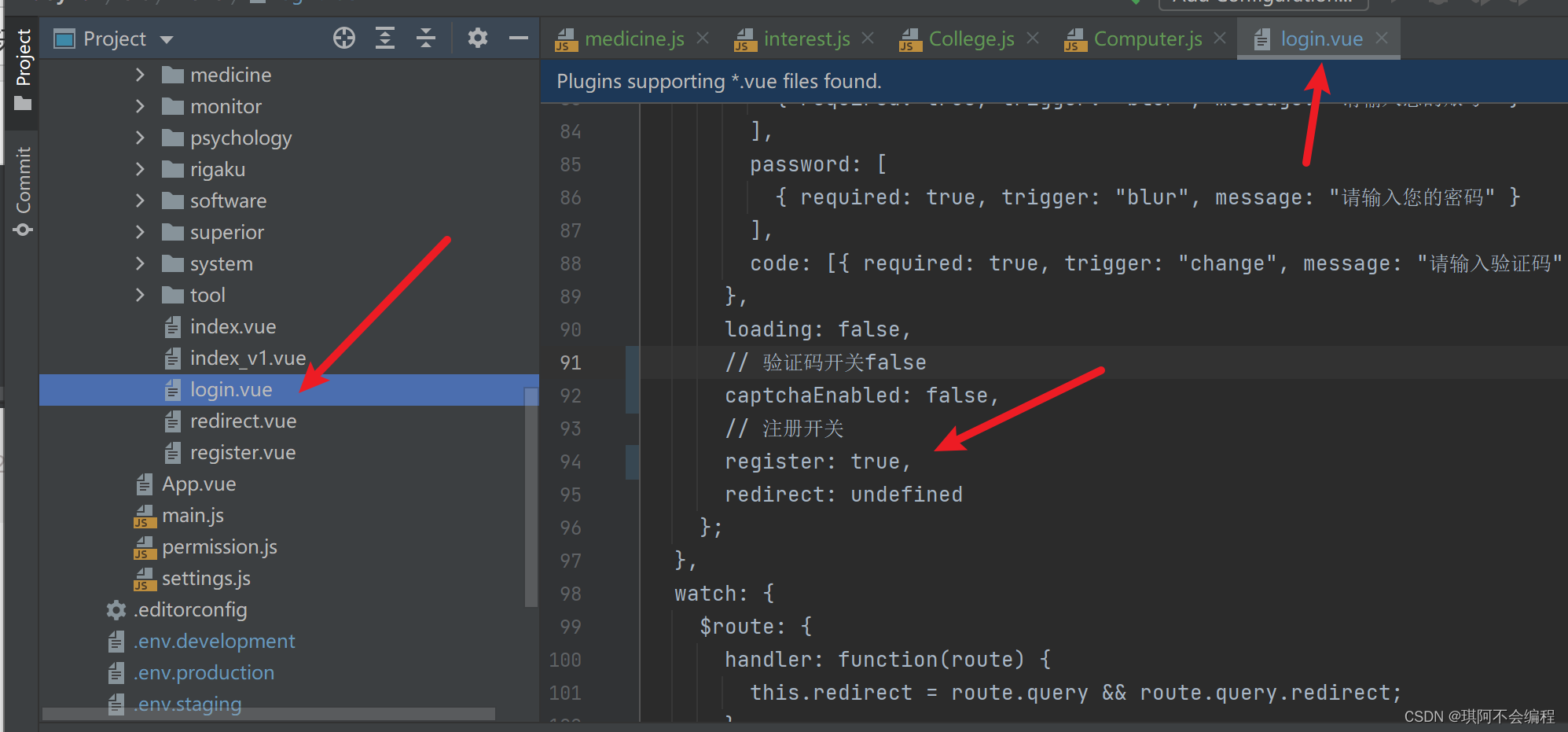The width and height of the screenshot is (1568, 732).
Task: Click line number 94 in the gutter
Action: [571, 462]
